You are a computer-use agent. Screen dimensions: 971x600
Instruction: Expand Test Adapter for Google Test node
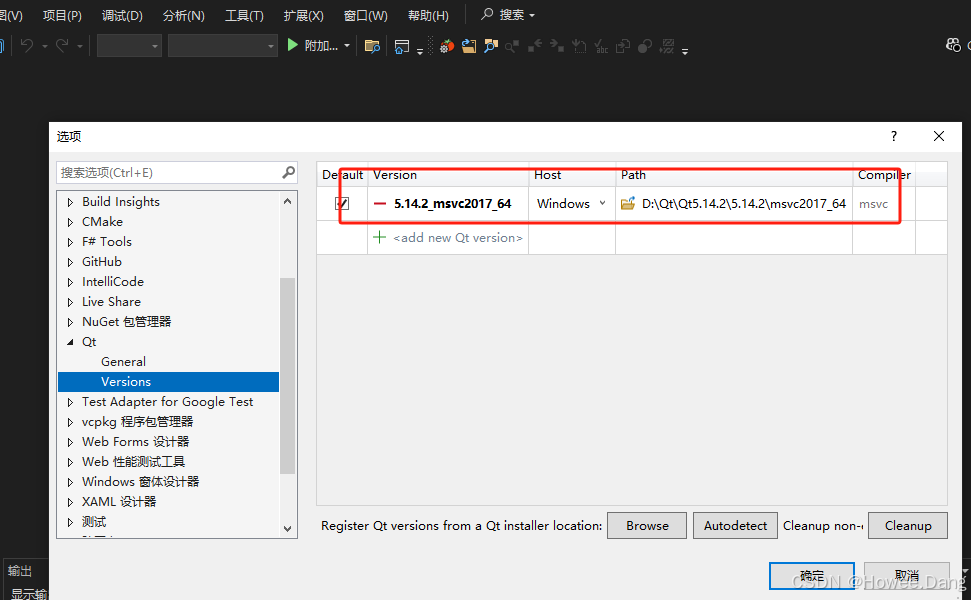70,402
